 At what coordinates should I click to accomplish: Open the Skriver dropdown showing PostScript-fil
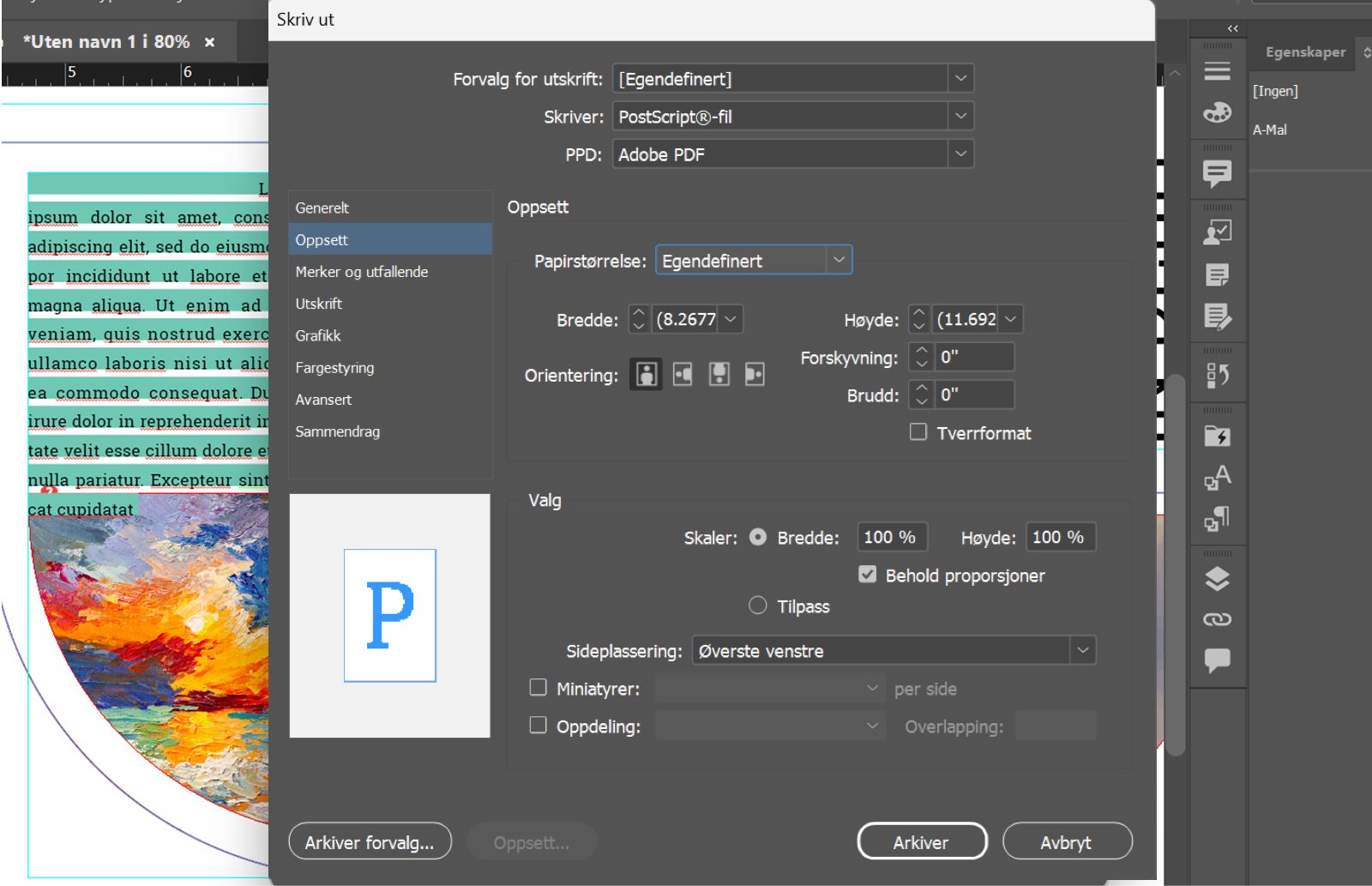tap(793, 117)
